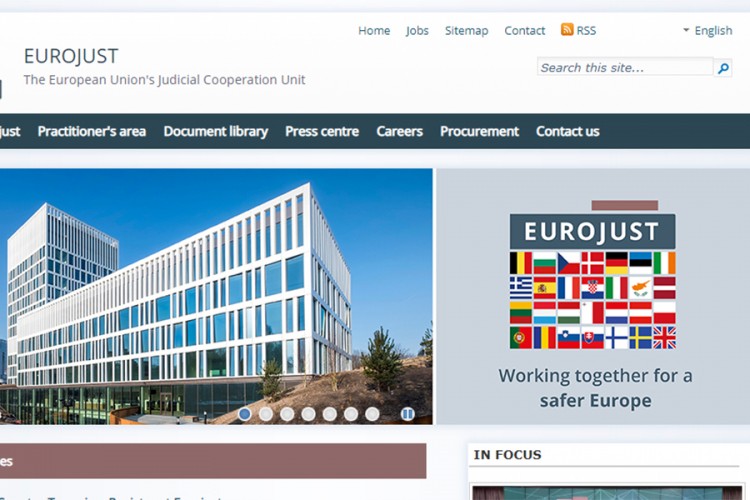Image resolution: width=750 pixels, height=500 pixels.
Task: Open Careers menu item
Action: (399, 131)
